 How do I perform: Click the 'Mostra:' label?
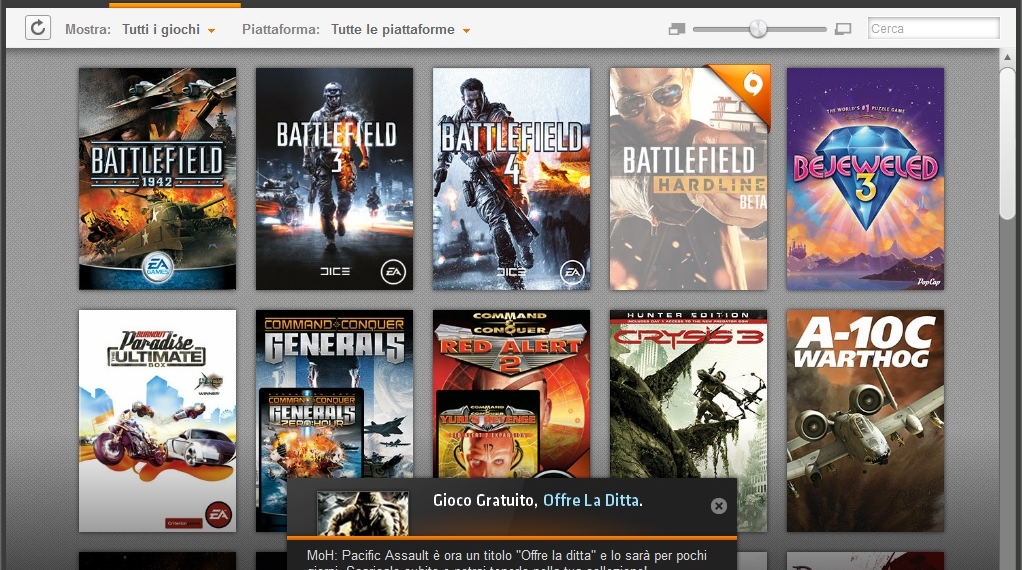tap(88, 29)
